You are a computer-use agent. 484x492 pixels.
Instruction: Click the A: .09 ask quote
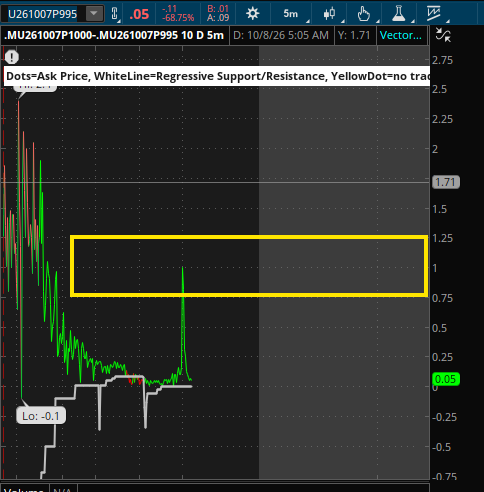(218, 18)
